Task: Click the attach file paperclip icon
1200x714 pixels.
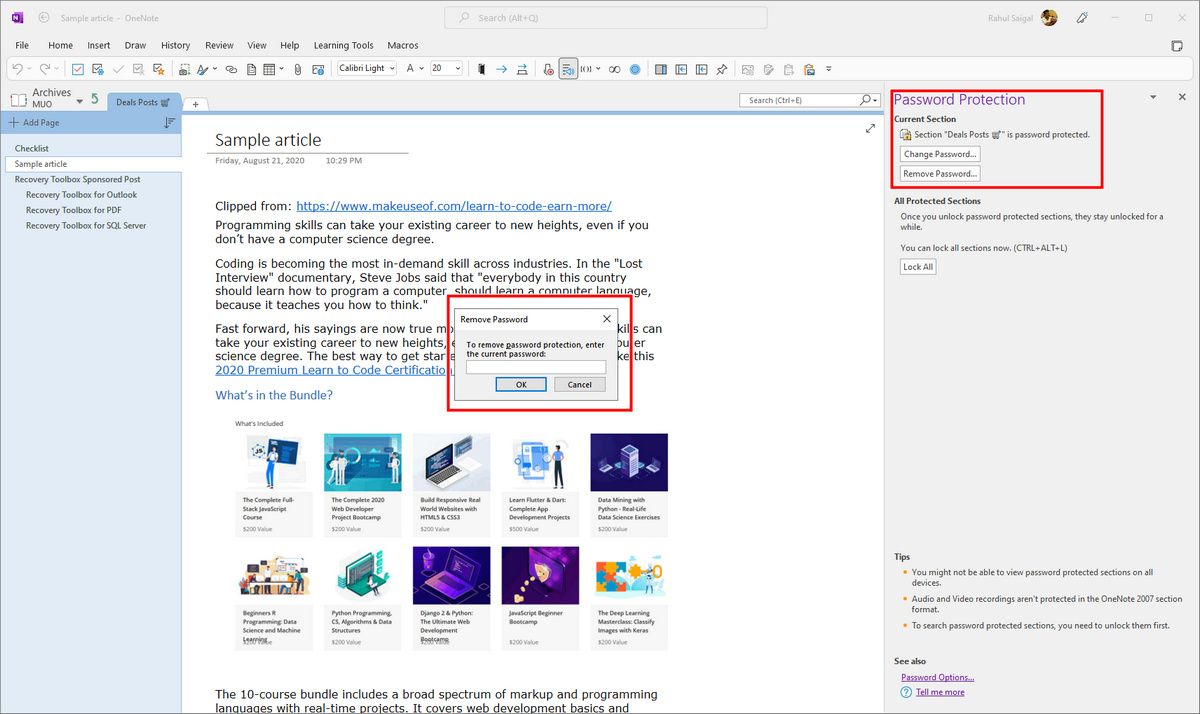Action: click(297, 69)
